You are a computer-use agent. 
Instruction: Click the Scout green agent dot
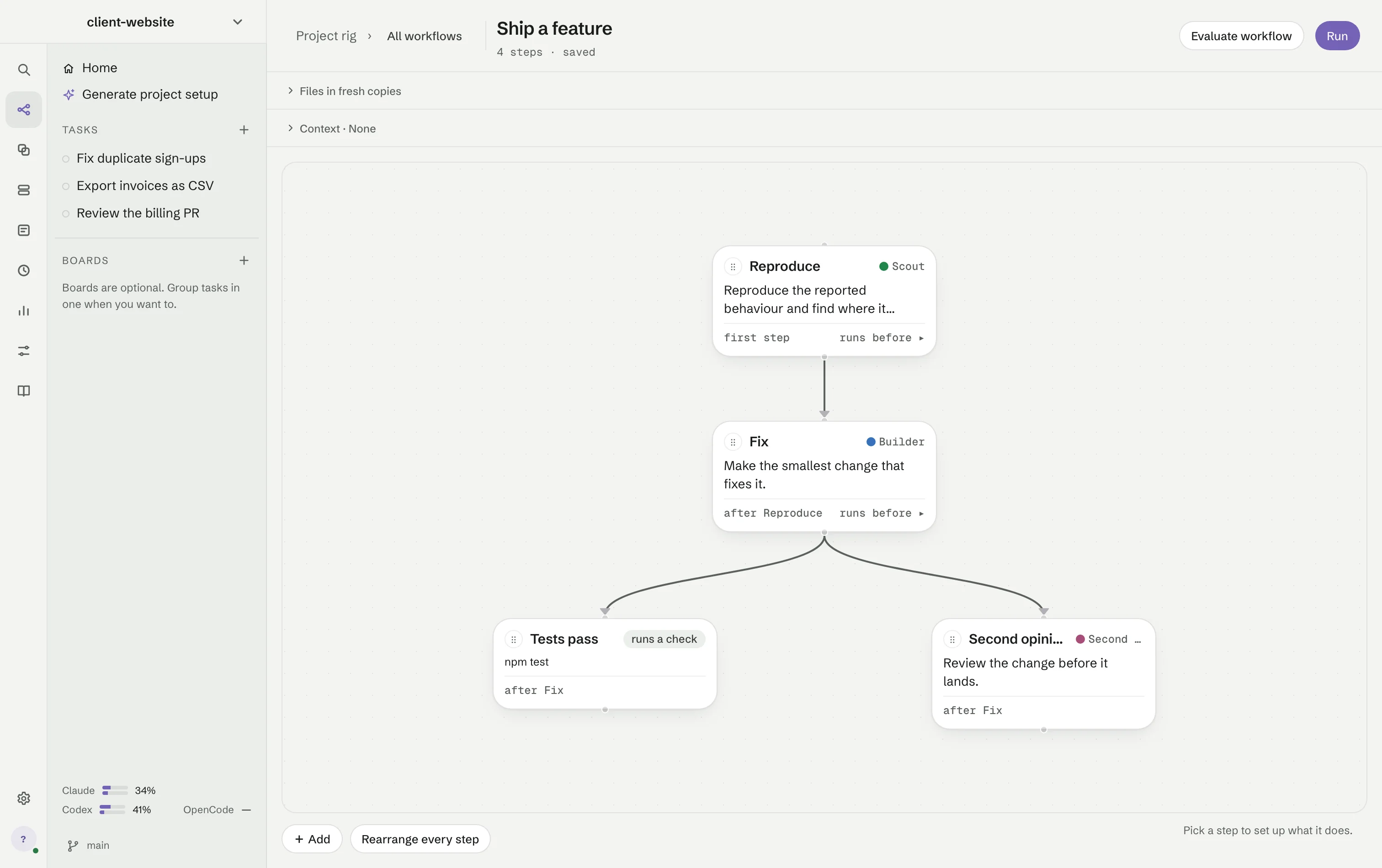pyautogui.click(x=884, y=266)
